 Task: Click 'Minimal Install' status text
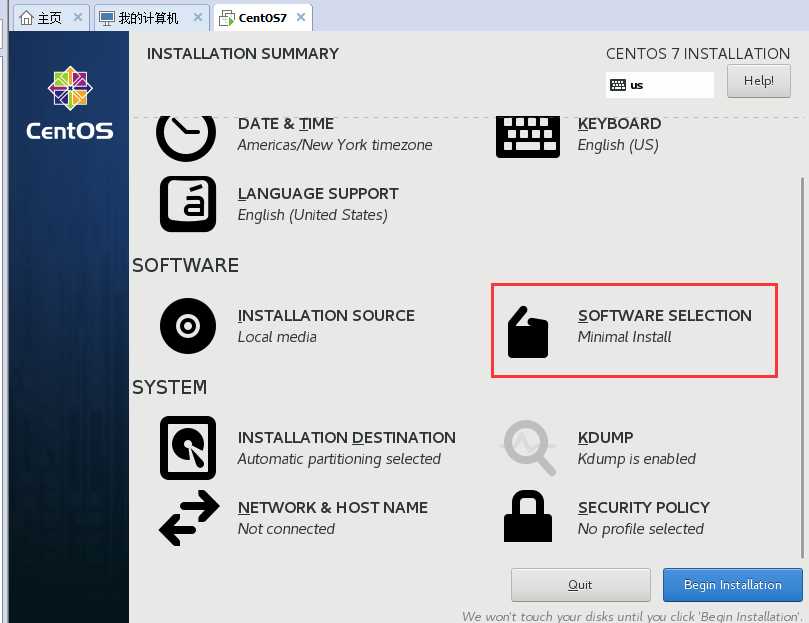coord(624,337)
